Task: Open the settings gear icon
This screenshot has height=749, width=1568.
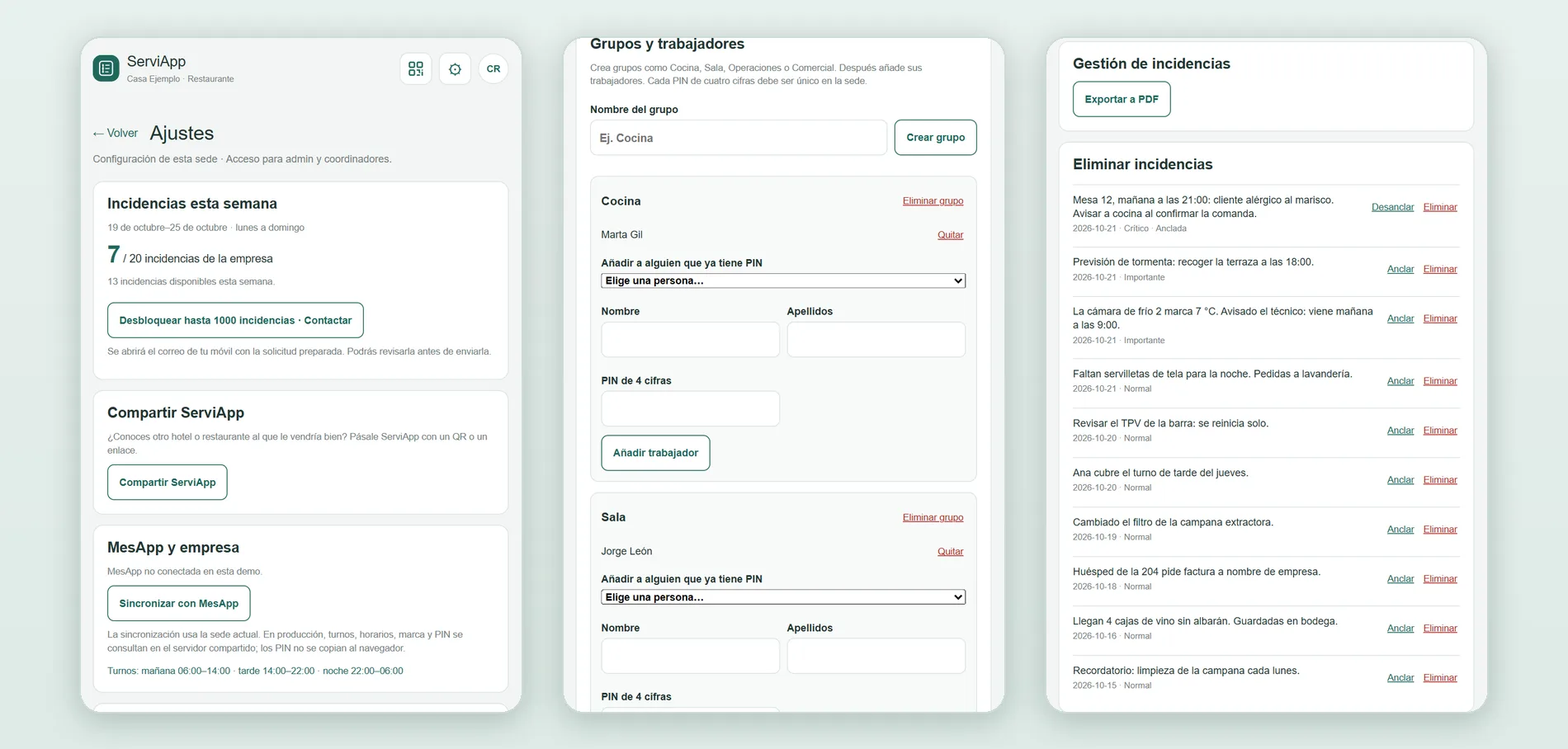Action: (x=455, y=69)
